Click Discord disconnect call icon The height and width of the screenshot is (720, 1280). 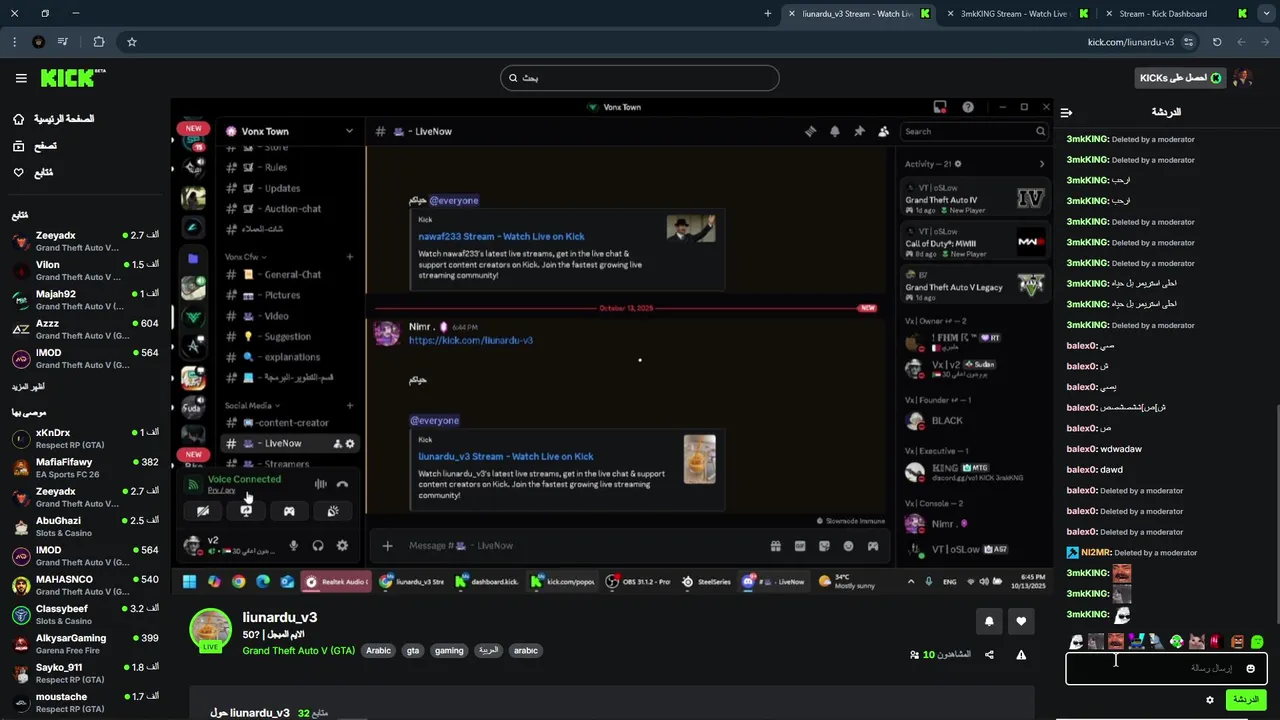[x=342, y=484]
